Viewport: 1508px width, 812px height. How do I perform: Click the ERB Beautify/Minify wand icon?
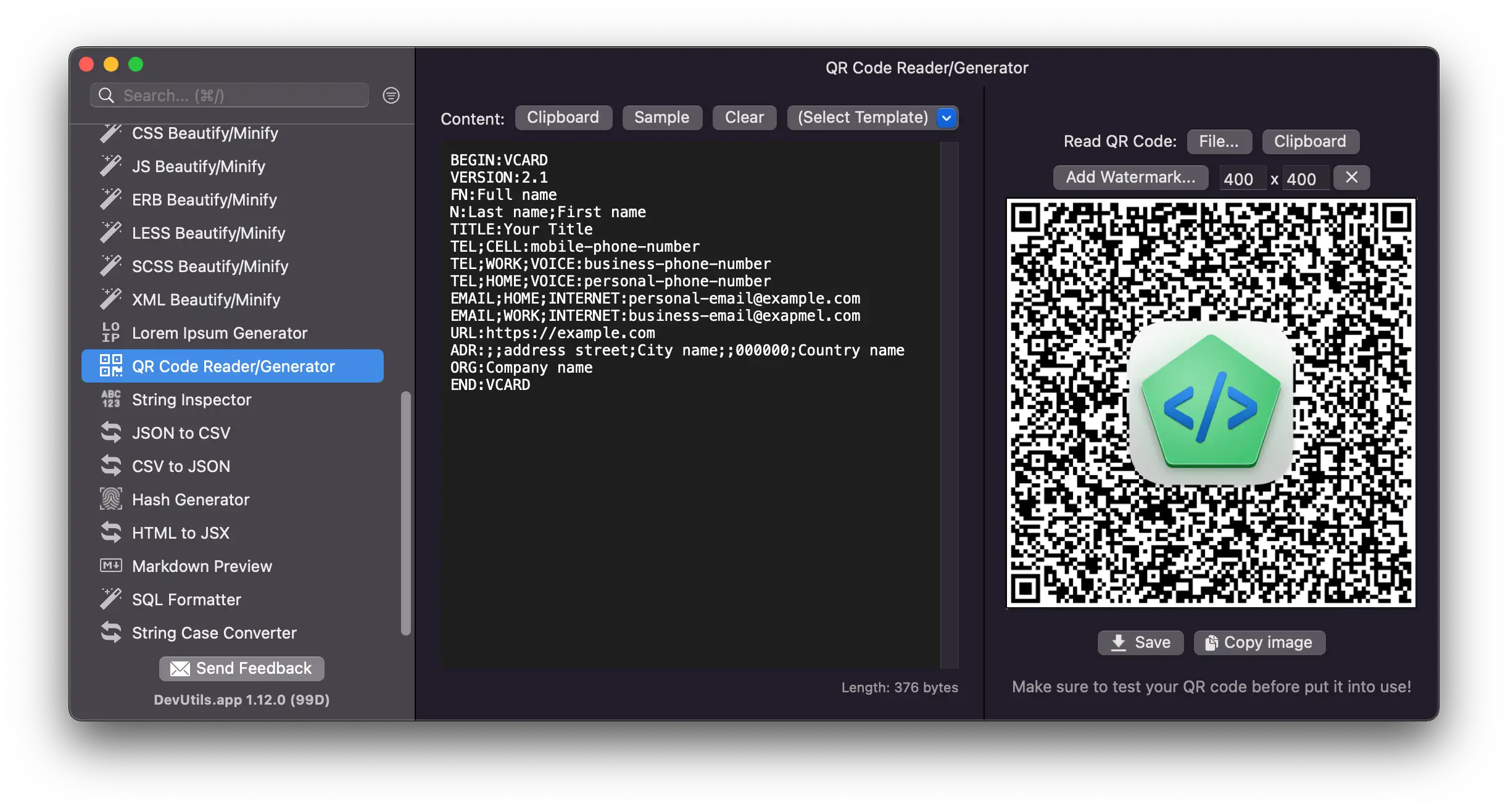tap(110, 199)
